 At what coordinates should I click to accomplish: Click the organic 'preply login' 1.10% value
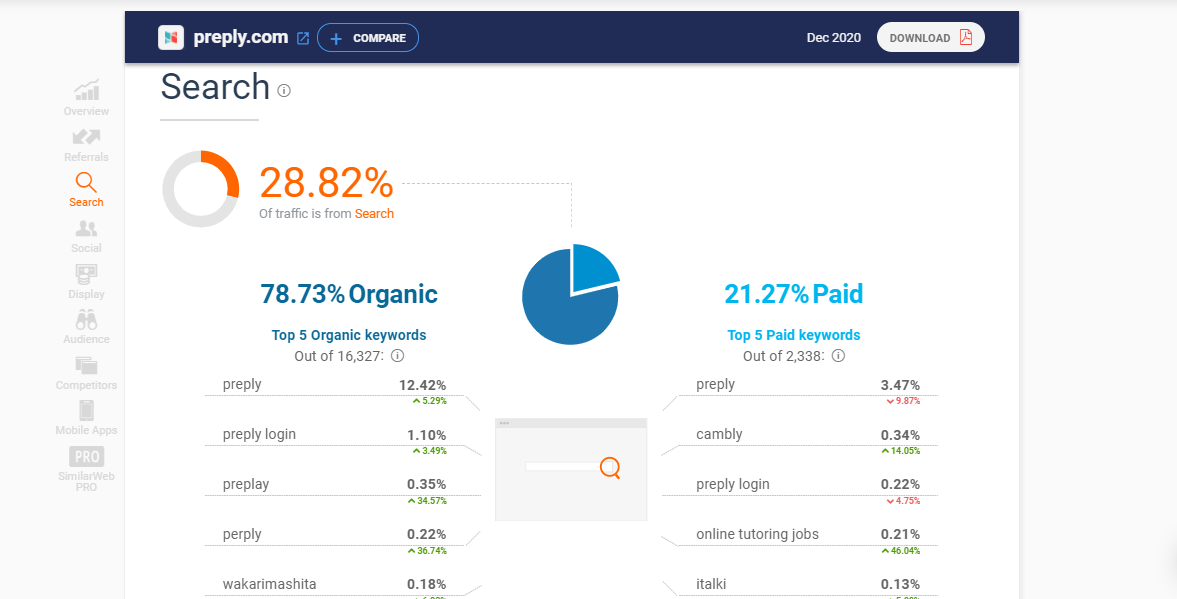pos(426,435)
